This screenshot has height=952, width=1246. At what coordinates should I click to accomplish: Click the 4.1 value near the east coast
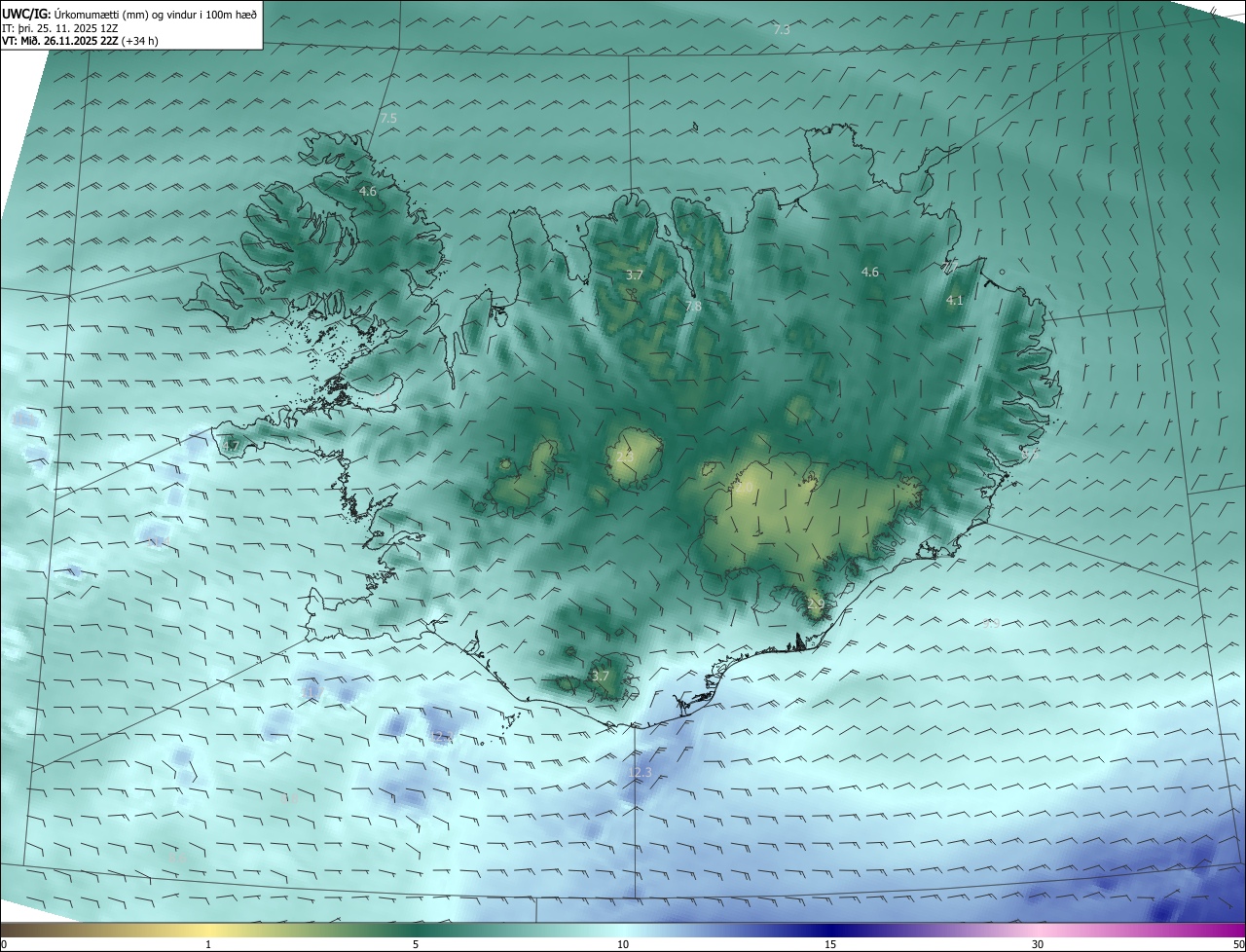click(955, 301)
